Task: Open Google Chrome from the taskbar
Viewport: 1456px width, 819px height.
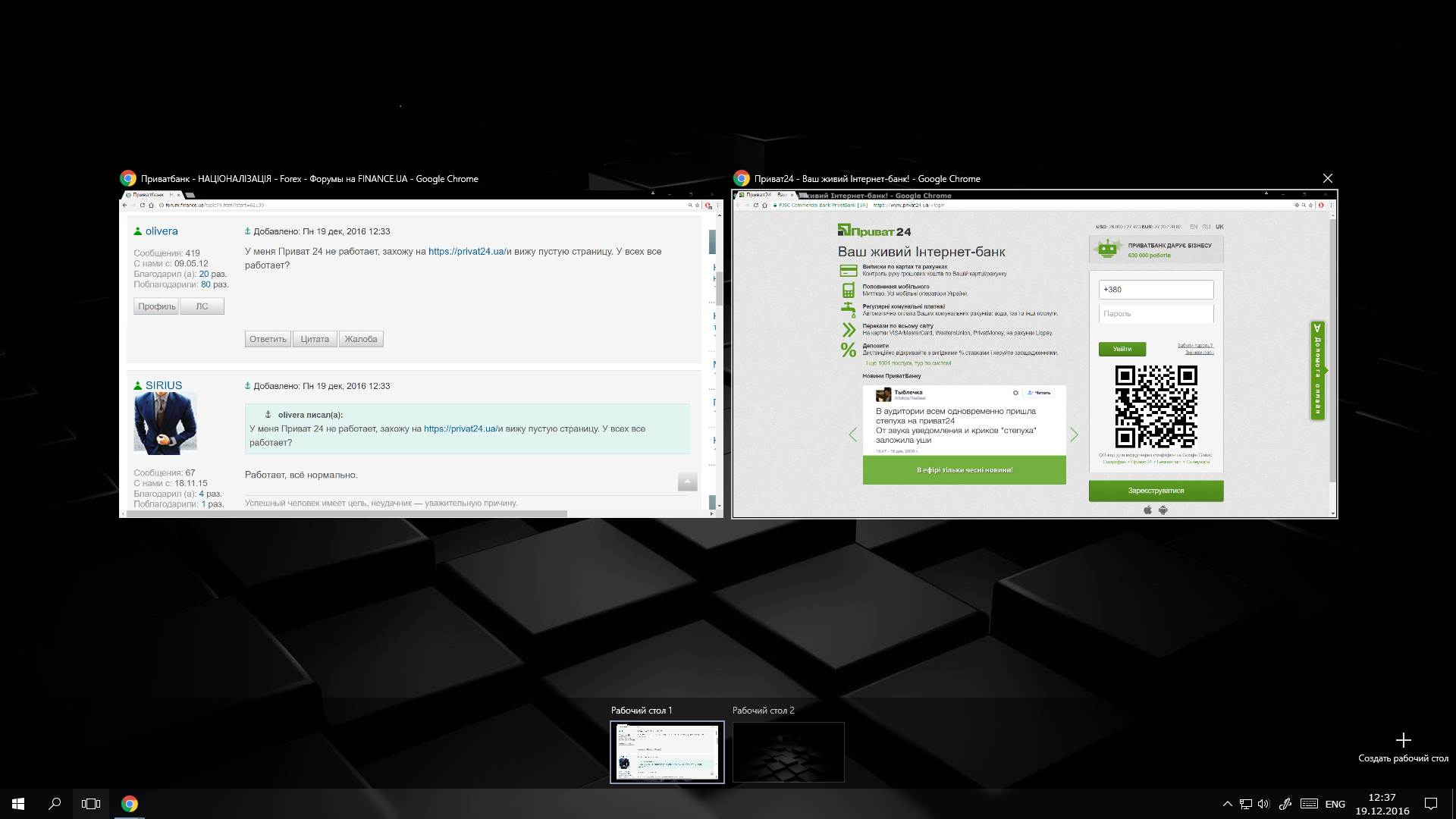Action: [130, 804]
